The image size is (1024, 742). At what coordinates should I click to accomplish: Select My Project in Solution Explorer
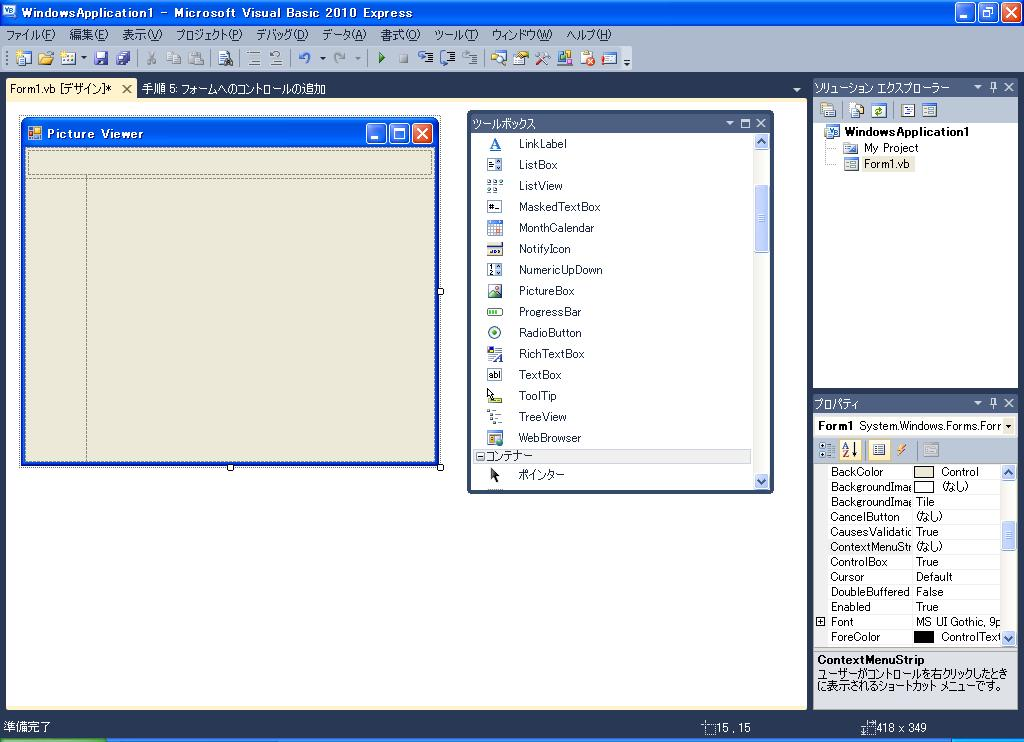point(891,148)
